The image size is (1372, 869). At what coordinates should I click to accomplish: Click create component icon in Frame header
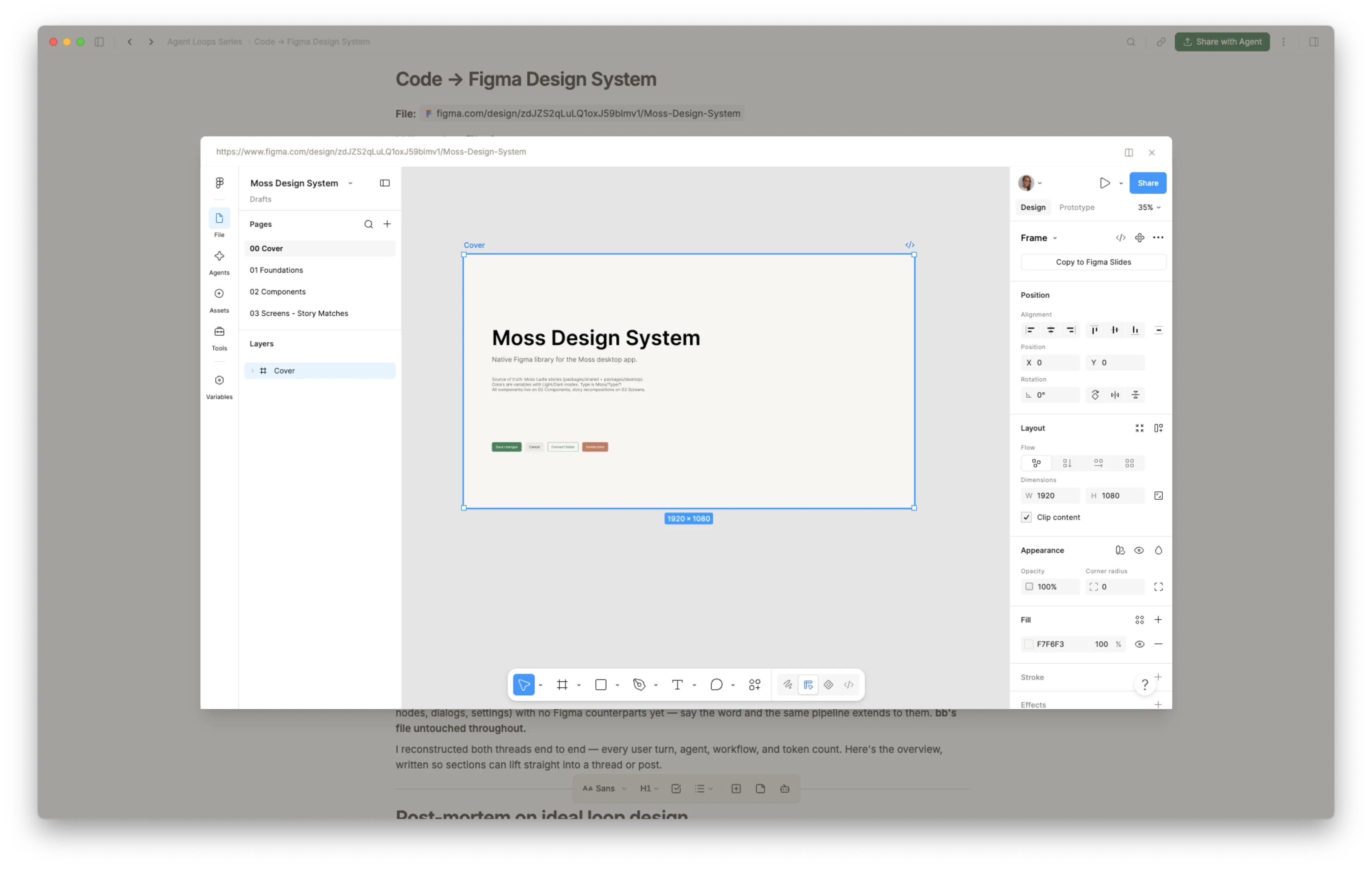click(x=1139, y=238)
